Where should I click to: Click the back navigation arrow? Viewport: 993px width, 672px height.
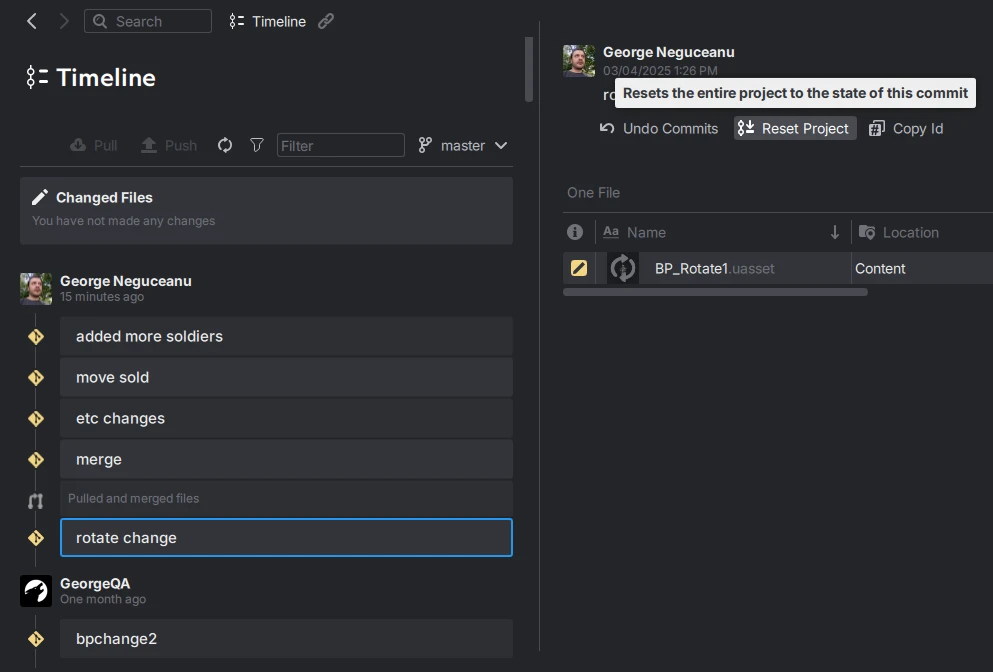(x=31, y=21)
